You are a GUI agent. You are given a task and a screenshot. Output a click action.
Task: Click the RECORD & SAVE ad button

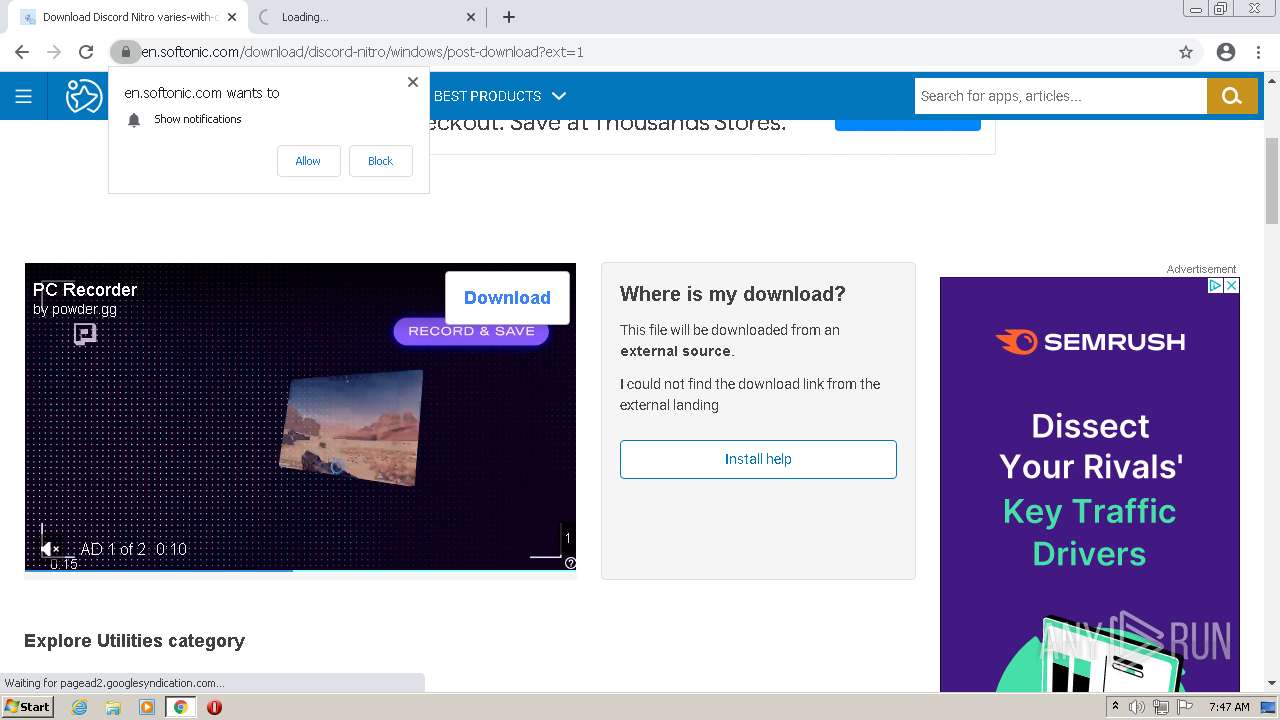471,331
